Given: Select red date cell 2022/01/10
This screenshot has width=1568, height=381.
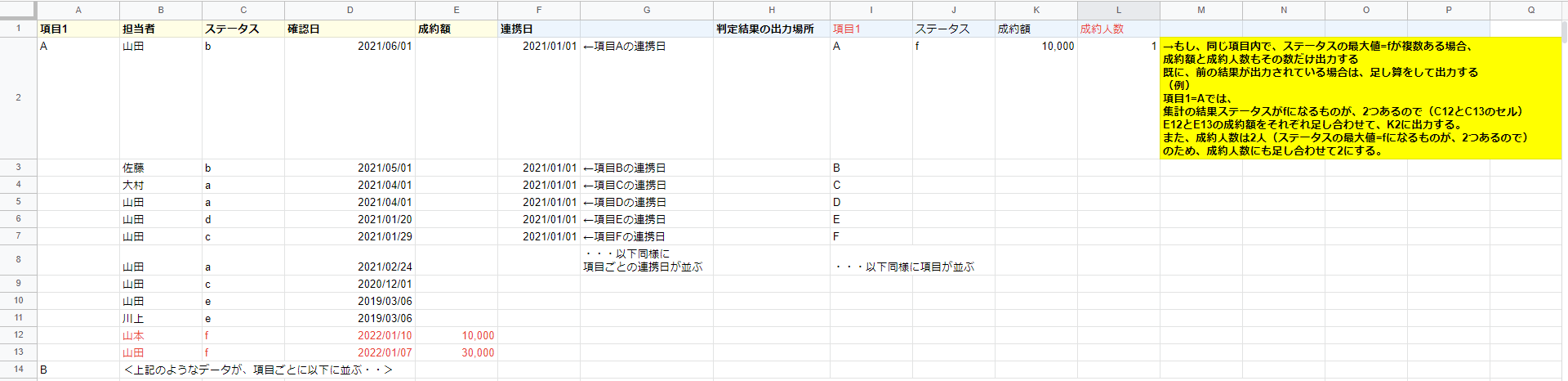Looking at the screenshot, I should point(350,335).
